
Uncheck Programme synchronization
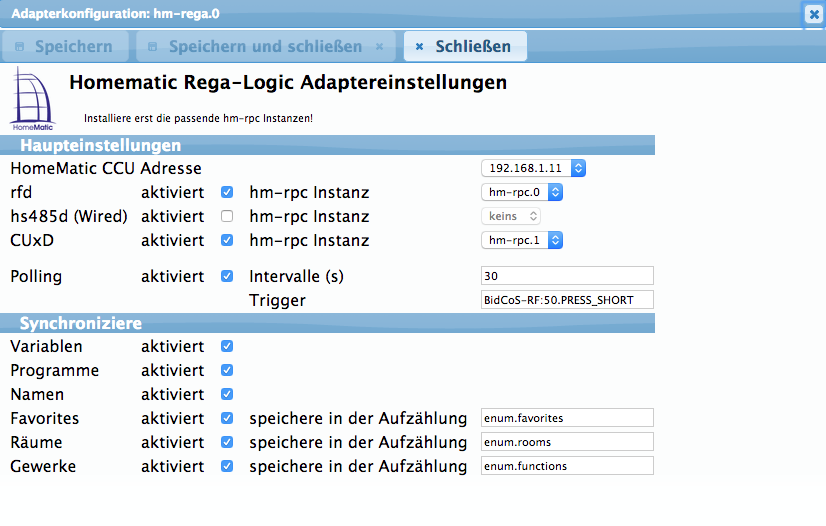[227, 370]
